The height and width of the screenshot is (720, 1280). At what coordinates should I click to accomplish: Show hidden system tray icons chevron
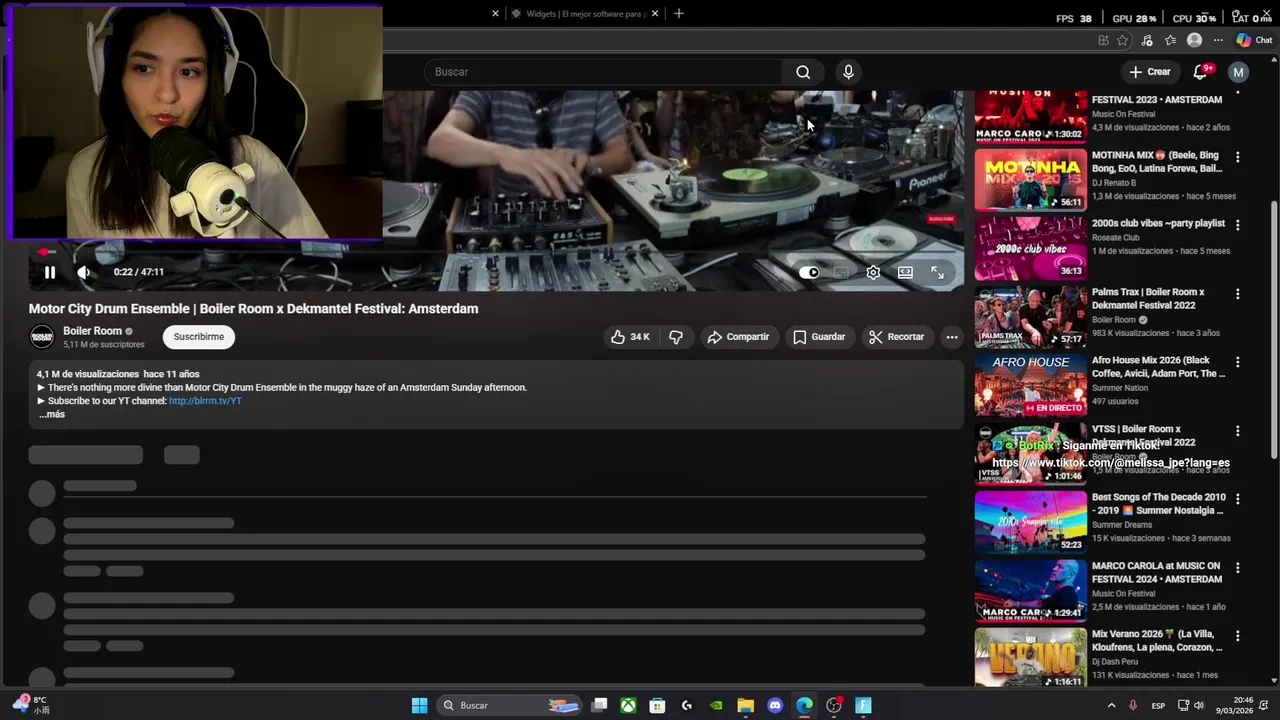pos(1111,705)
